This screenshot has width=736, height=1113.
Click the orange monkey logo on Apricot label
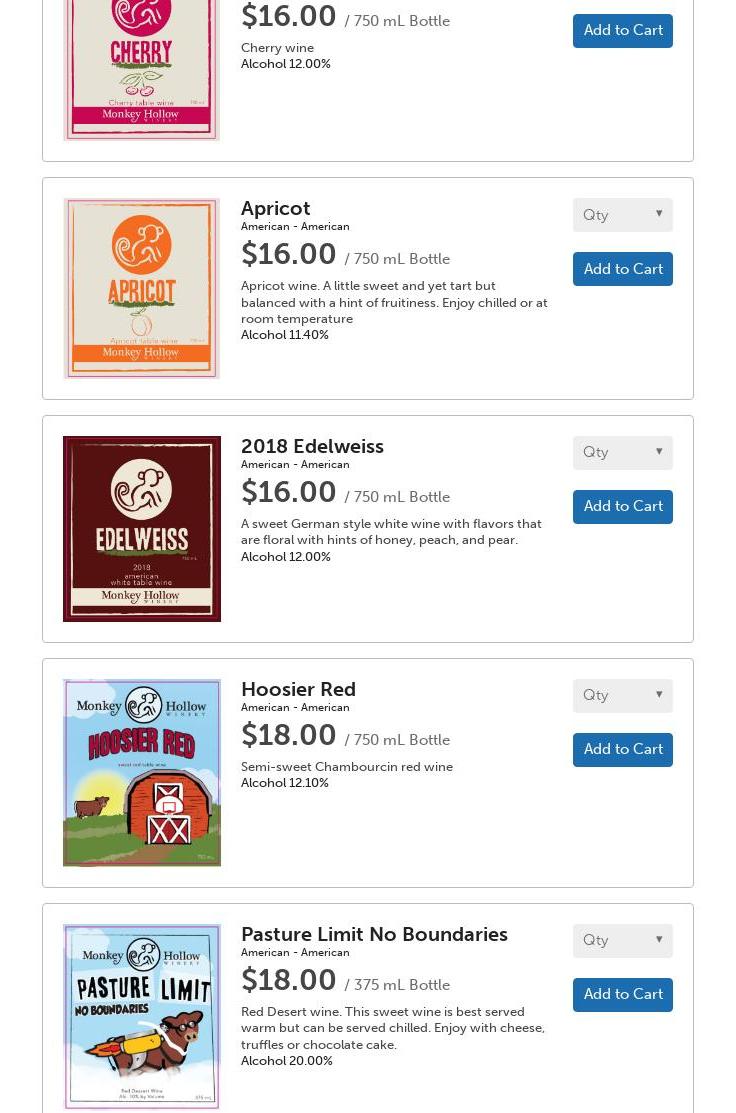141,245
